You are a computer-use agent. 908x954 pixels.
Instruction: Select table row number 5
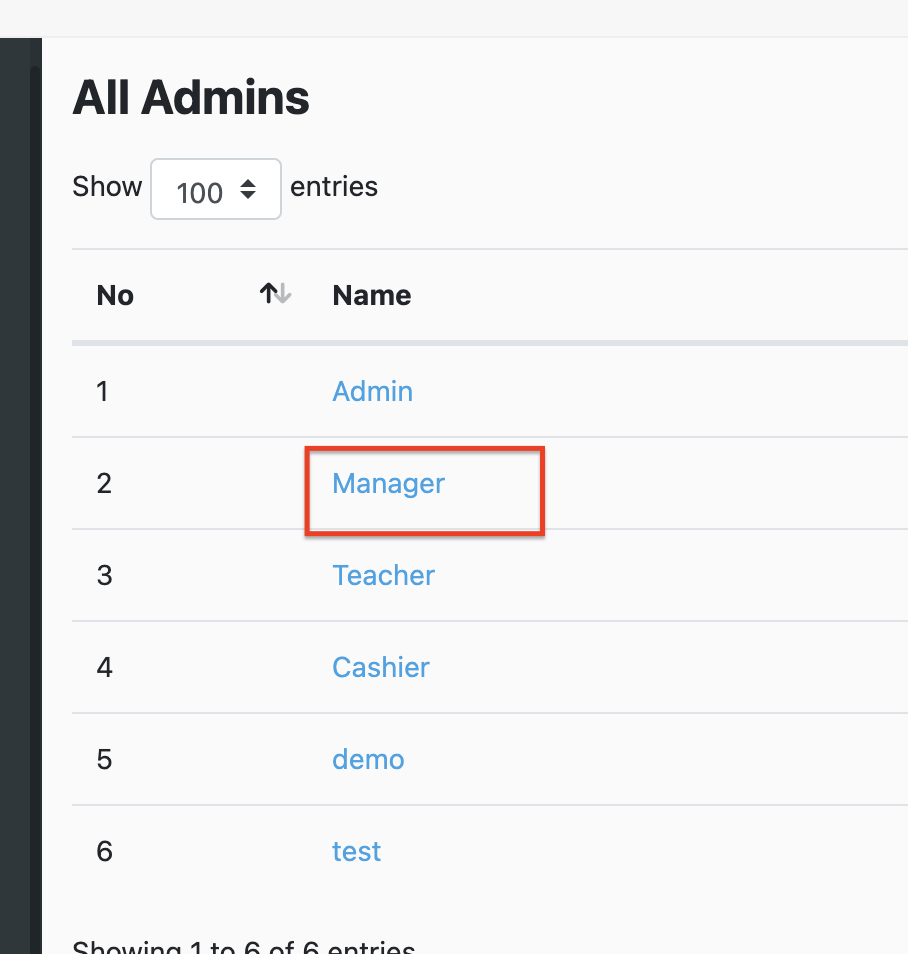point(490,759)
